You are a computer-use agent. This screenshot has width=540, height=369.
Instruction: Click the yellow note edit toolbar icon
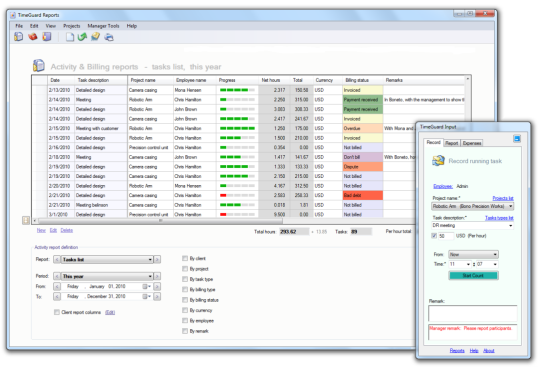click(x=95, y=37)
